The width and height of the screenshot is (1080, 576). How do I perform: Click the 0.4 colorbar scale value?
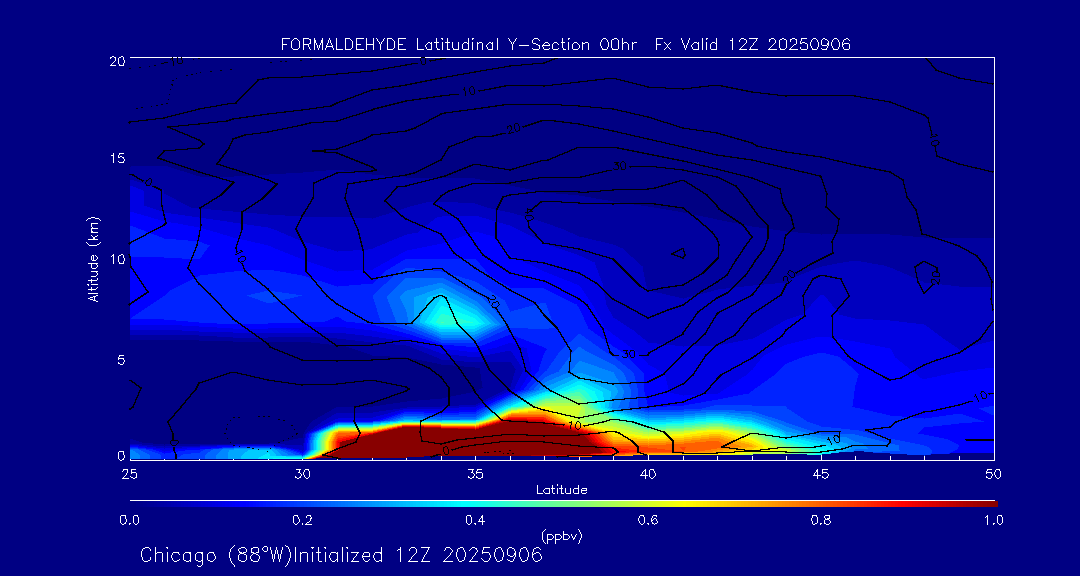coord(475,520)
